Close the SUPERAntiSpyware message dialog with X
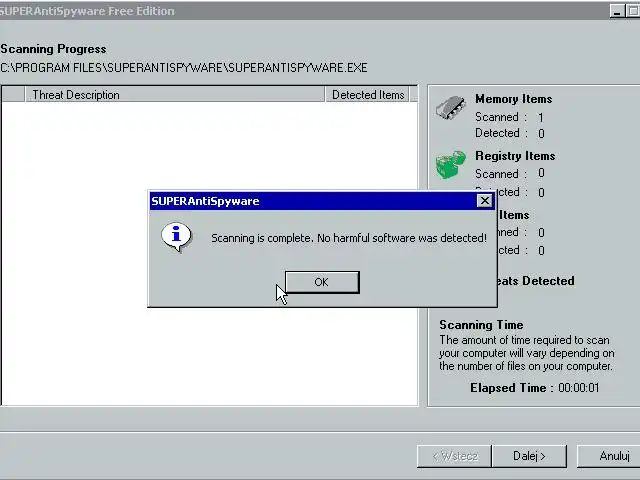The width and height of the screenshot is (640, 480). pos(484,201)
